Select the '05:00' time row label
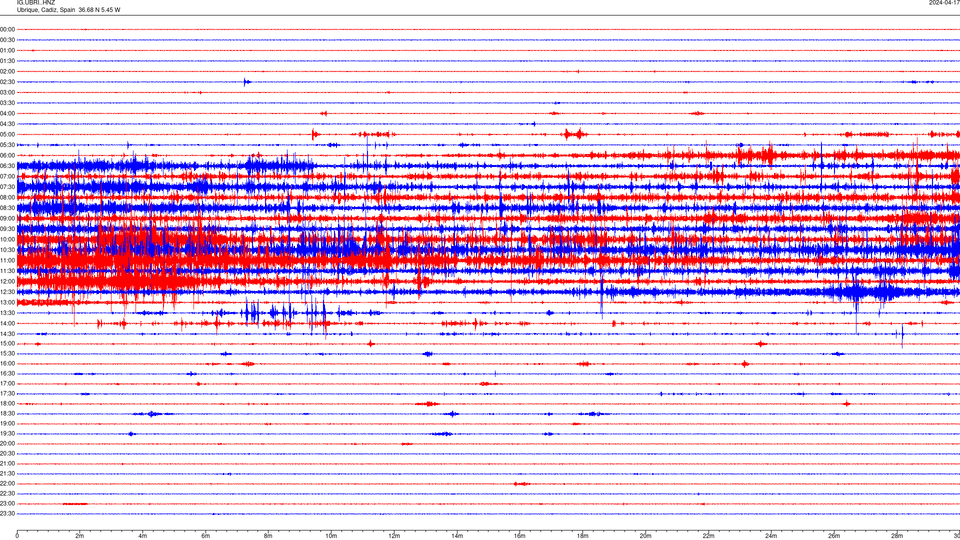The image size is (960, 540). click(x=7, y=135)
